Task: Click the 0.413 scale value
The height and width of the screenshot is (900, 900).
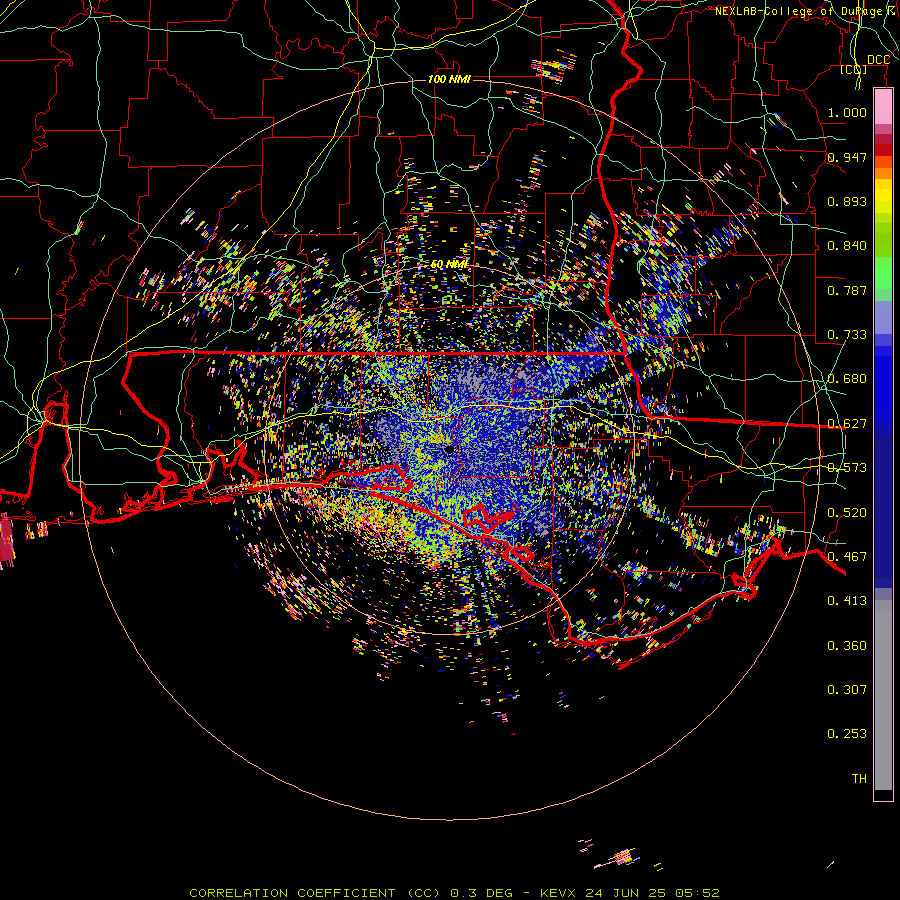Action: coord(847,601)
